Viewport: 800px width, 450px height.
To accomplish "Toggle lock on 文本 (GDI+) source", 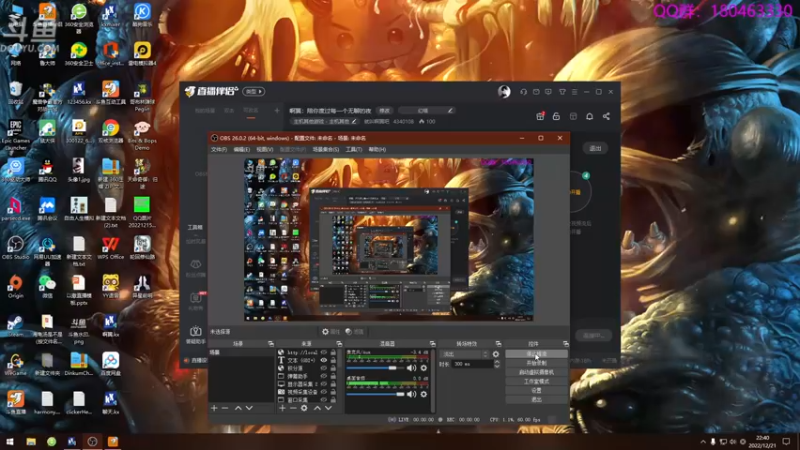I will click(333, 360).
